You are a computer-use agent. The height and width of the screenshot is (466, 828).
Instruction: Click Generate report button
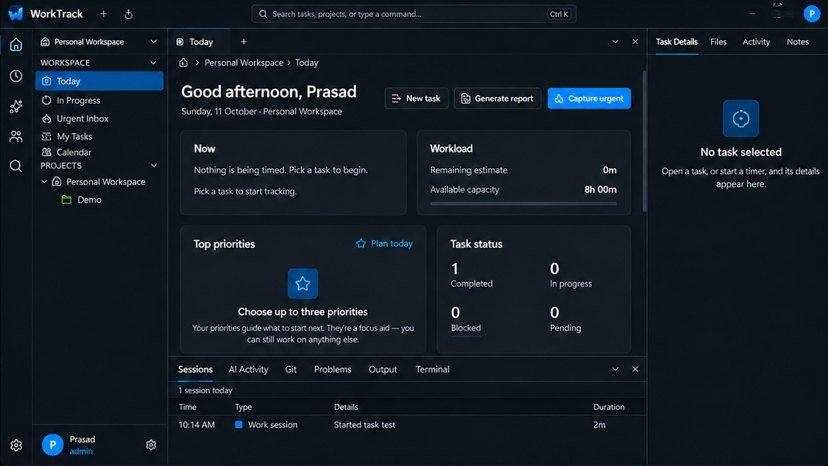pyautogui.click(x=497, y=98)
